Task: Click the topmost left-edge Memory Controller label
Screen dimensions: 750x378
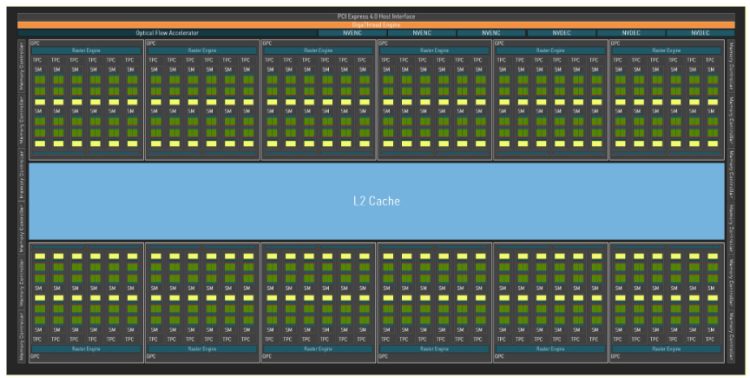Action: 22,66
